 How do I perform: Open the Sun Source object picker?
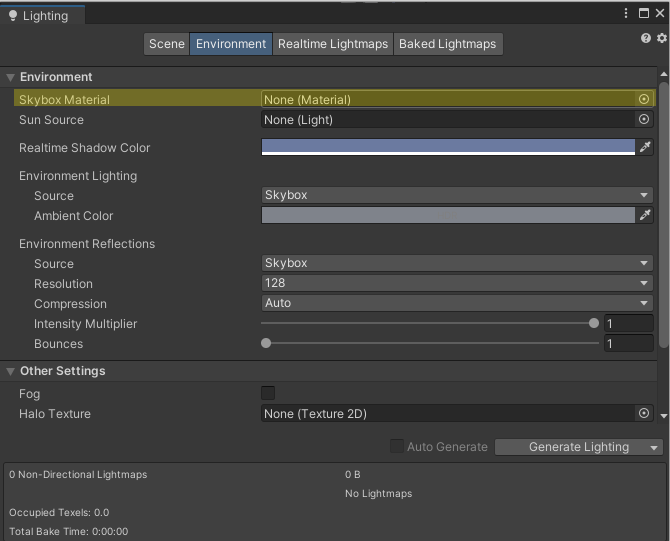[x=644, y=119]
